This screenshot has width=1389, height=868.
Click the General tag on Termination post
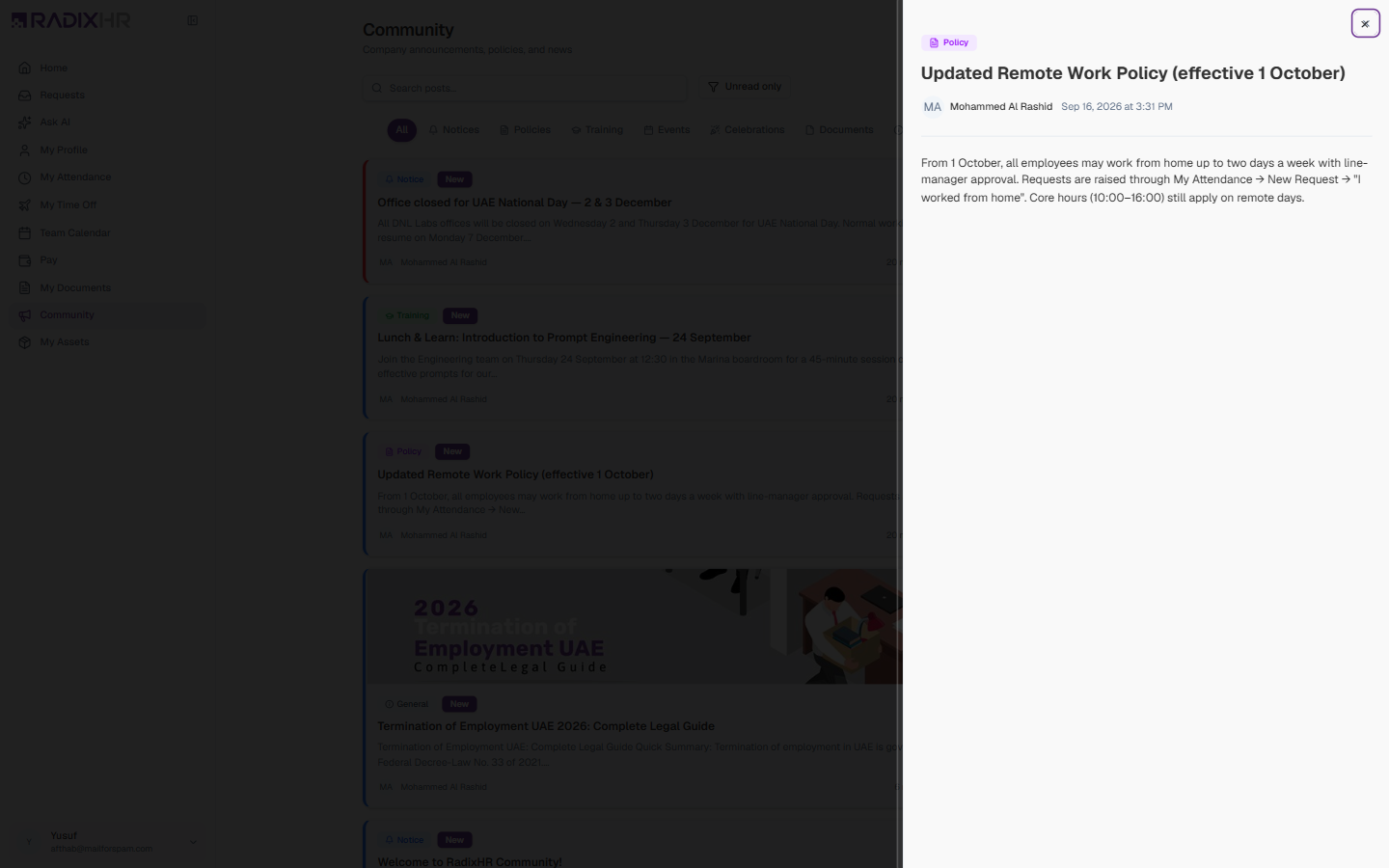tap(407, 704)
